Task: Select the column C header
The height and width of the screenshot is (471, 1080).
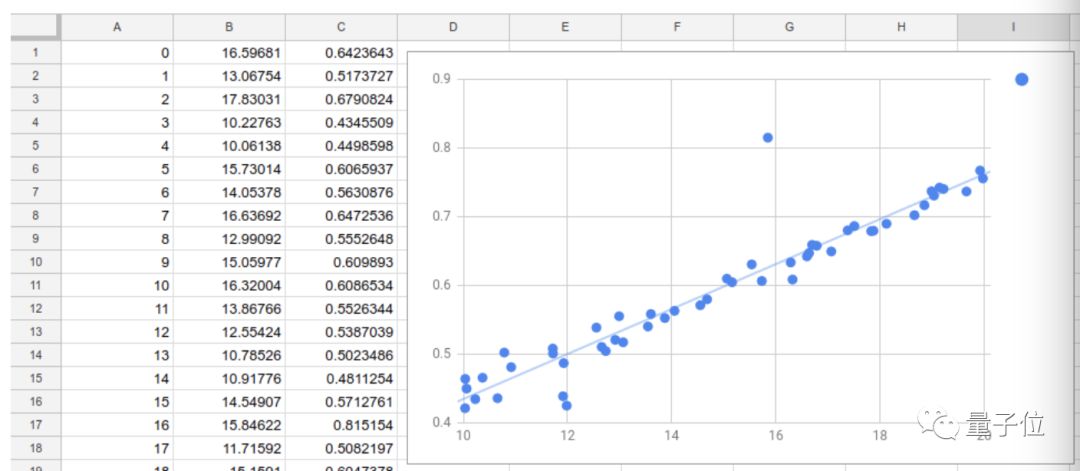Action: tap(341, 27)
